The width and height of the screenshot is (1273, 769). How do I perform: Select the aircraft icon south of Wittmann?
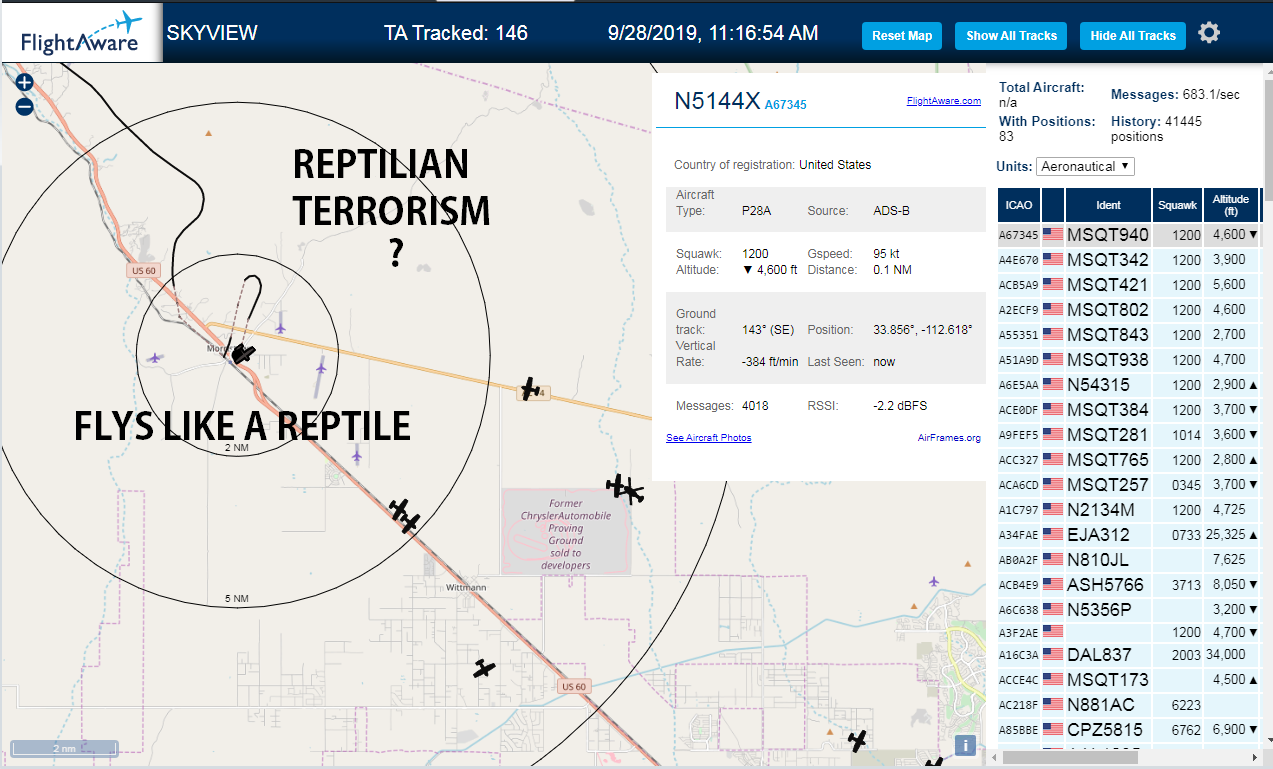(x=485, y=668)
